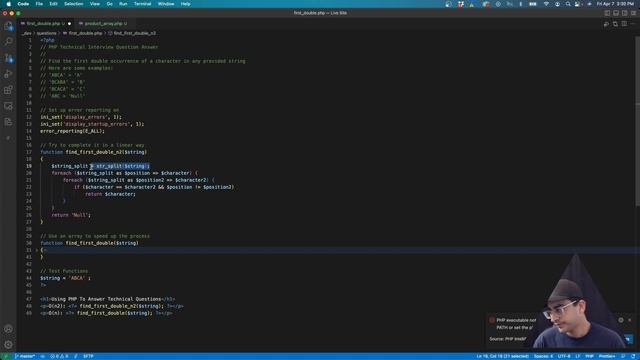Click line number 17 in the gutter
The width and height of the screenshot is (640, 360).
coord(29,152)
